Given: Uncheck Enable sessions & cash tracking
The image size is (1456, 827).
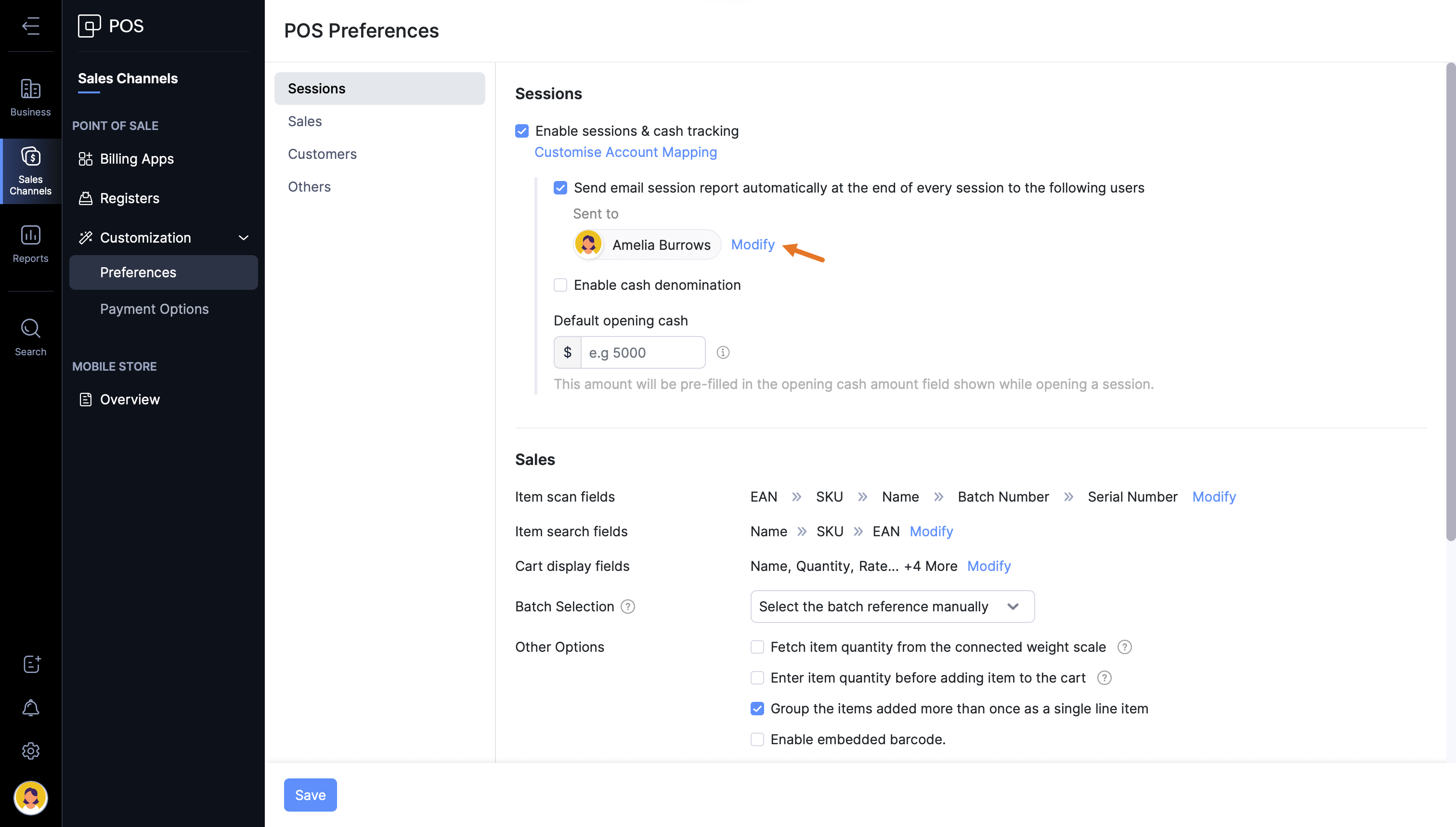Looking at the screenshot, I should [522, 131].
